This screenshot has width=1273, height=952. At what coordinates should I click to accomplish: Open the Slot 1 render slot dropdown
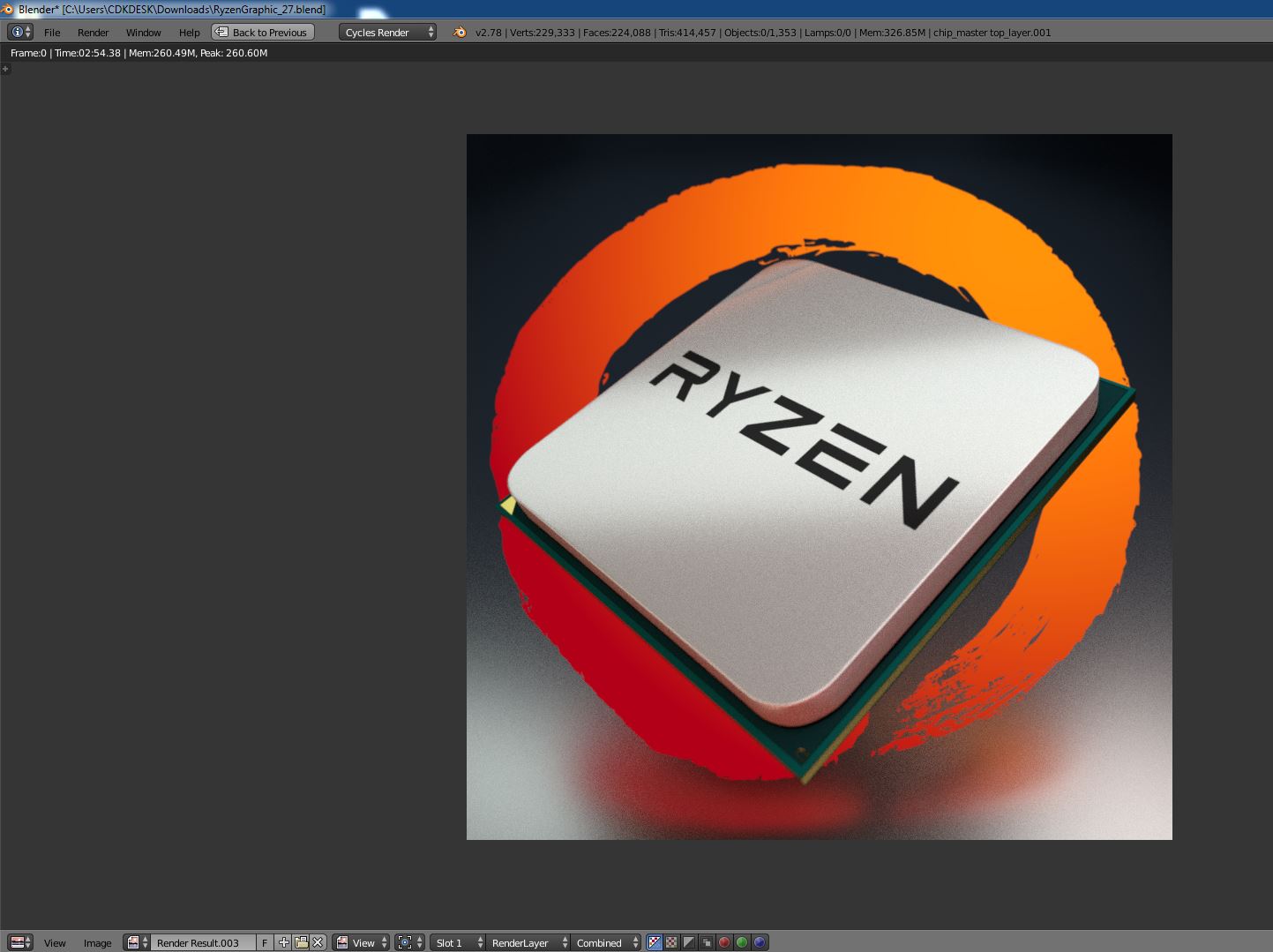[x=458, y=942]
